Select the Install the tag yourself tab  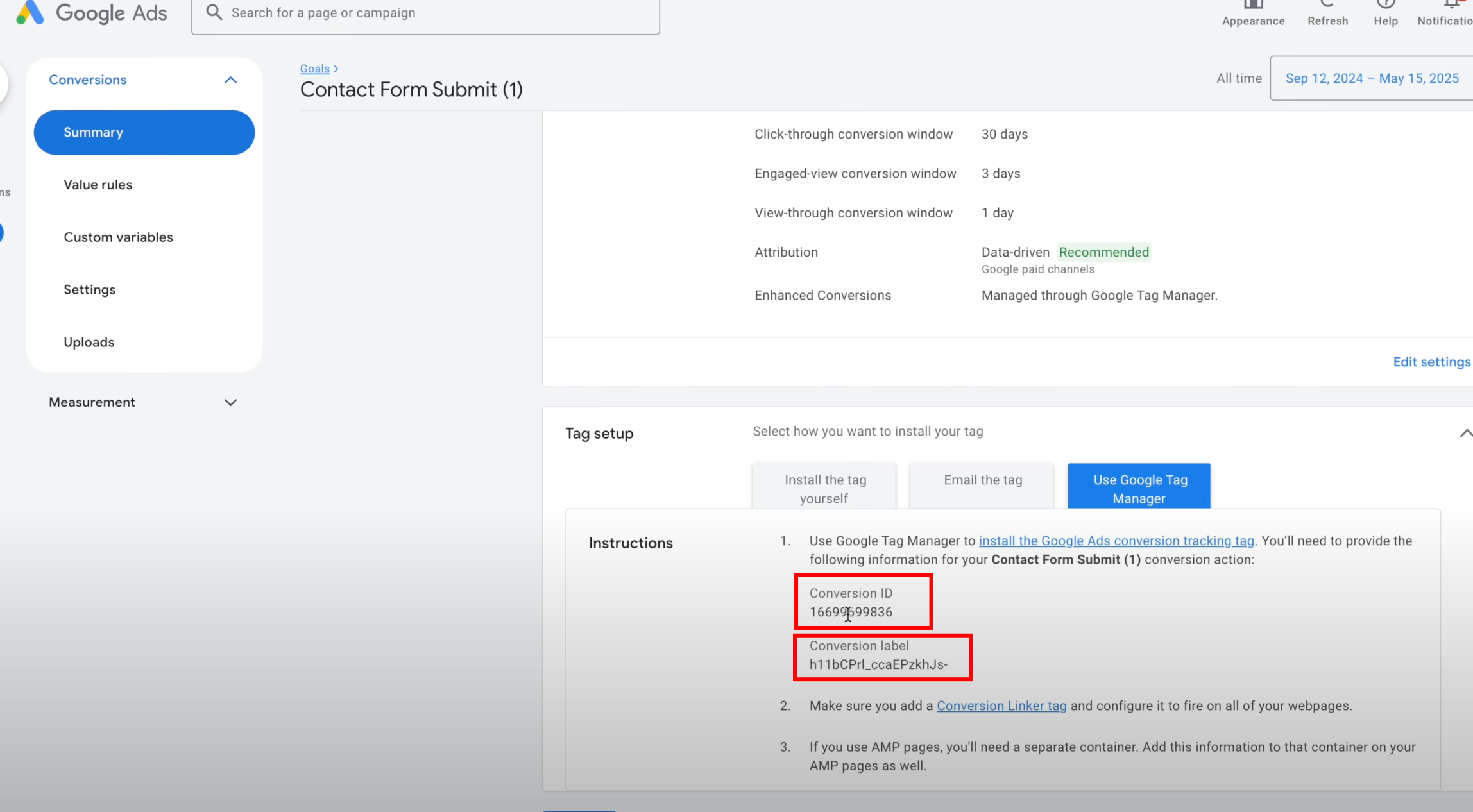tap(824, 488)
